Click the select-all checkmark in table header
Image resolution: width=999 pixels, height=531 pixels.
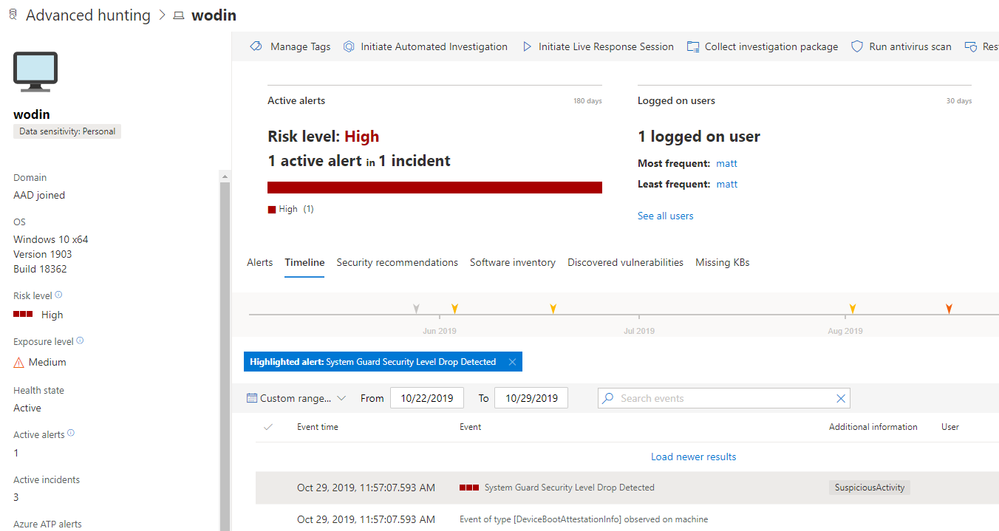pyautogui.click(x=268, y=426)
